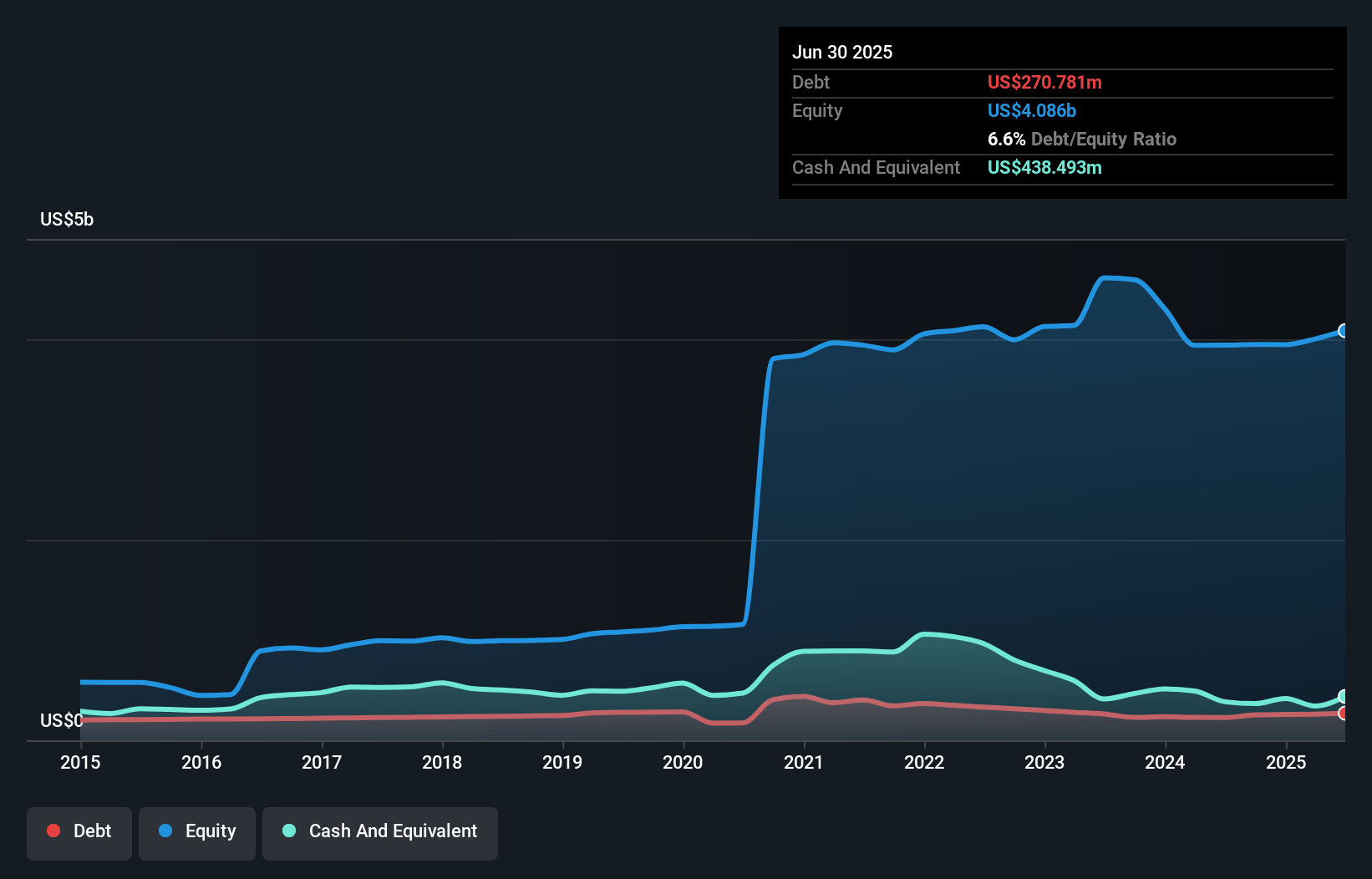Click the blue equity area of the chart
Screen dimensions: 1372x879
[1003, 501]
